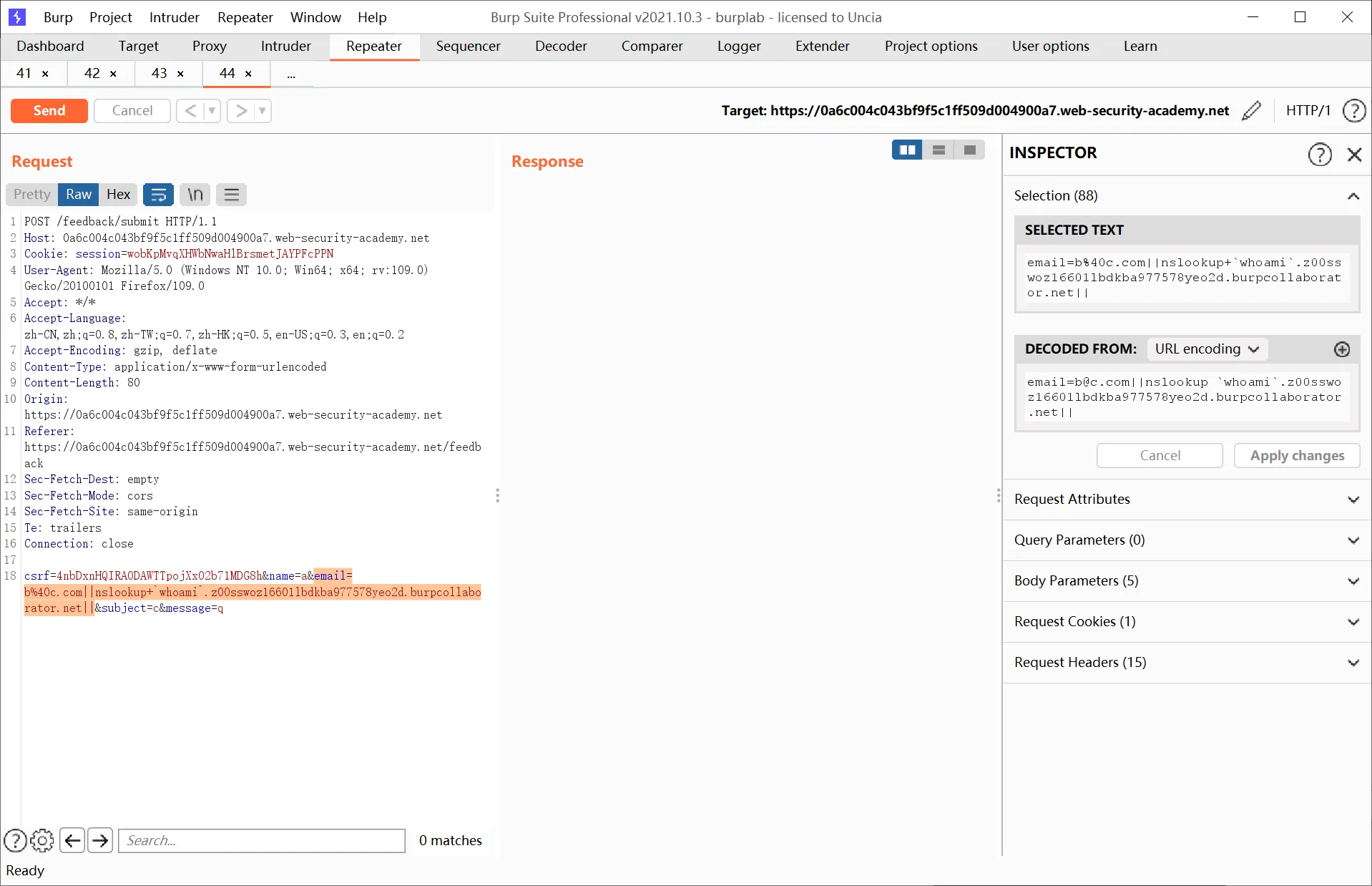Viewport: 1372px width, 886px height.
Task: Go to previous search match arrow
Action: (x=72, y=840)
